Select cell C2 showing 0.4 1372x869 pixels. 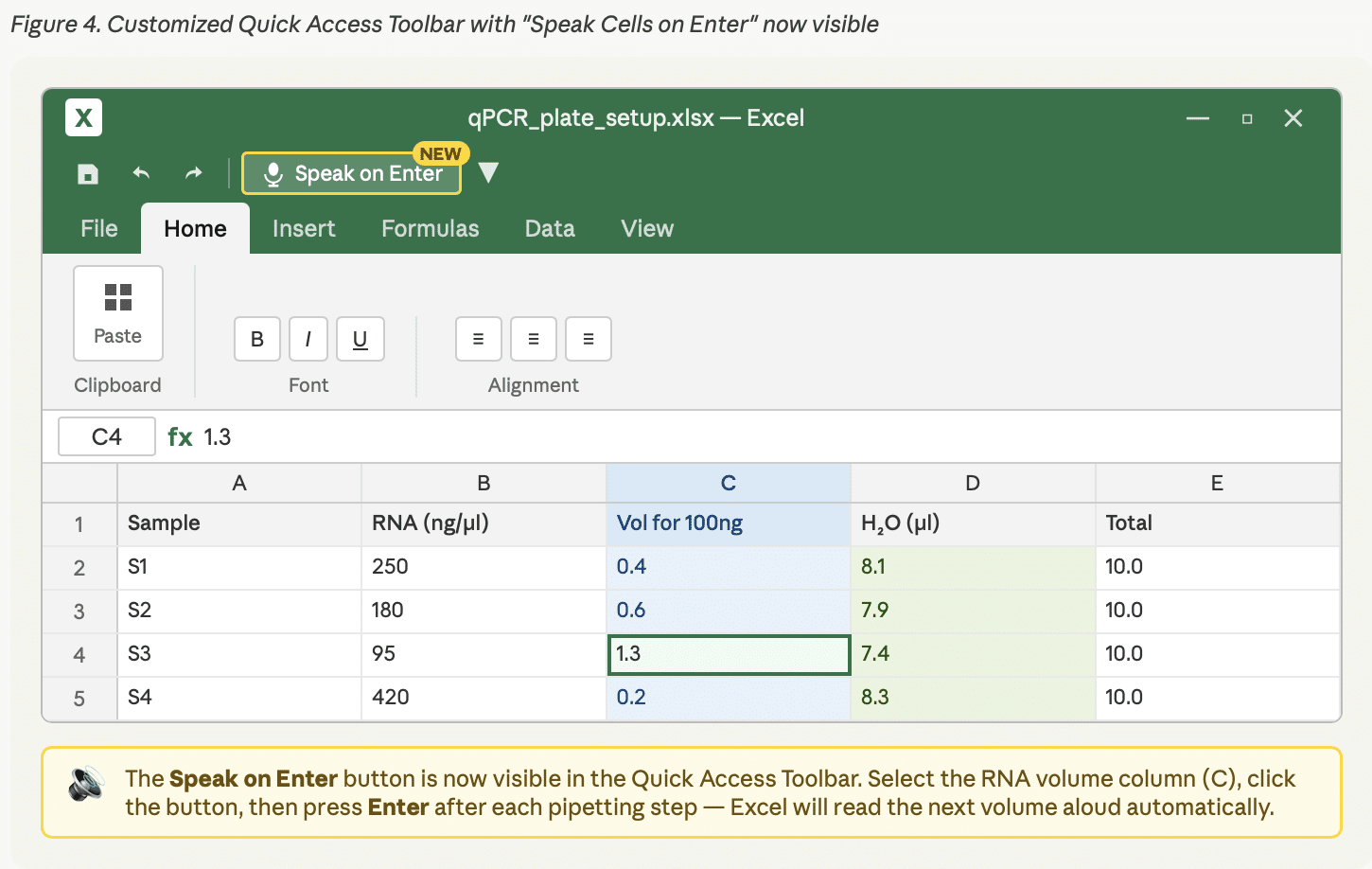[729, 567]
